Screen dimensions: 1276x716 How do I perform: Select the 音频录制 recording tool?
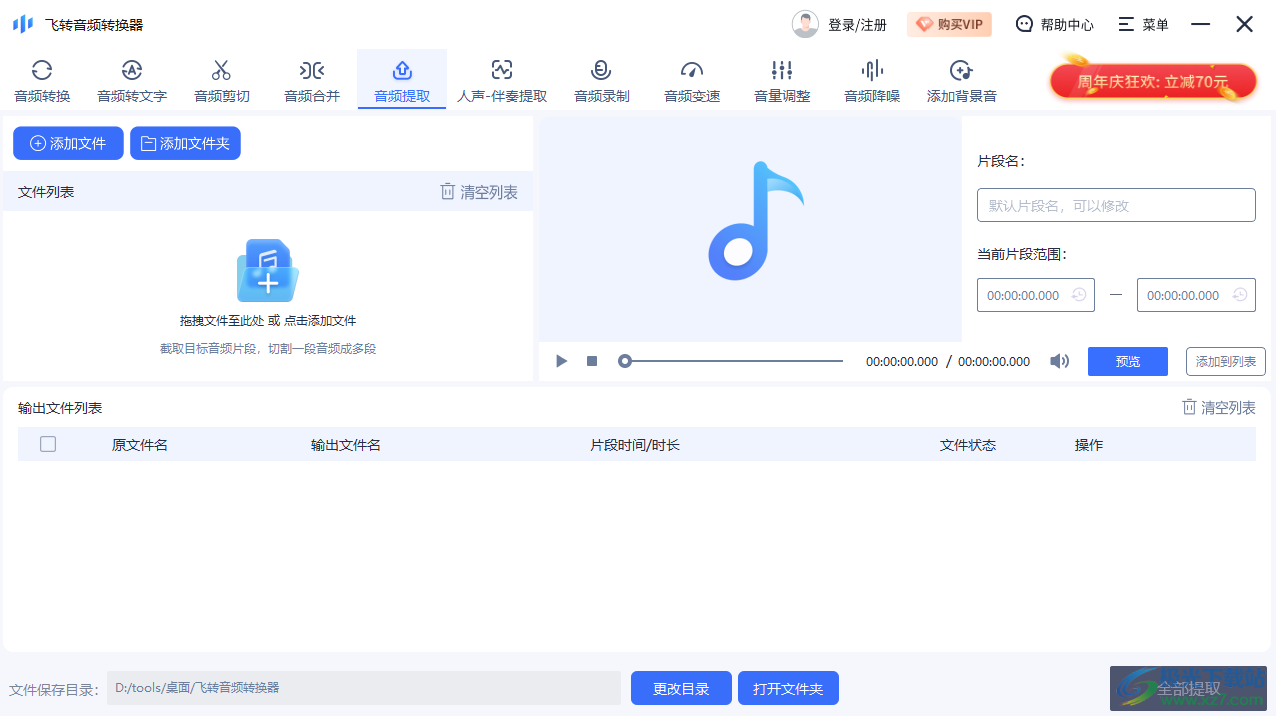(x=601, y=79)
